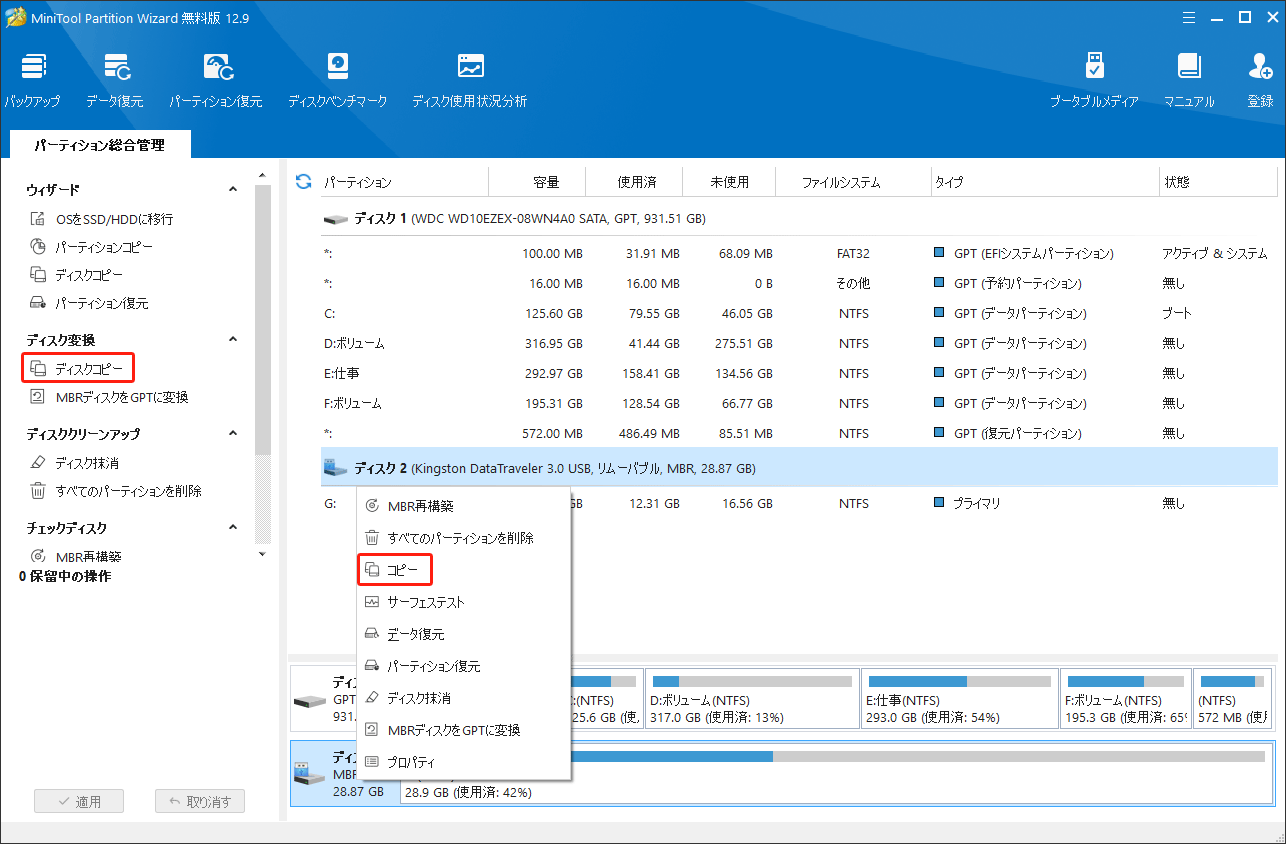Sort by 未使用 column header
1286x844 pixels.
(730, 182)
